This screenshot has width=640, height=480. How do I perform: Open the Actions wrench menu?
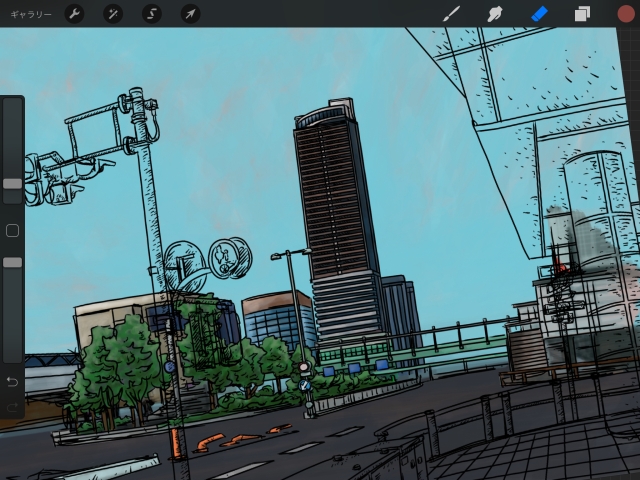[x=75, y=14]
